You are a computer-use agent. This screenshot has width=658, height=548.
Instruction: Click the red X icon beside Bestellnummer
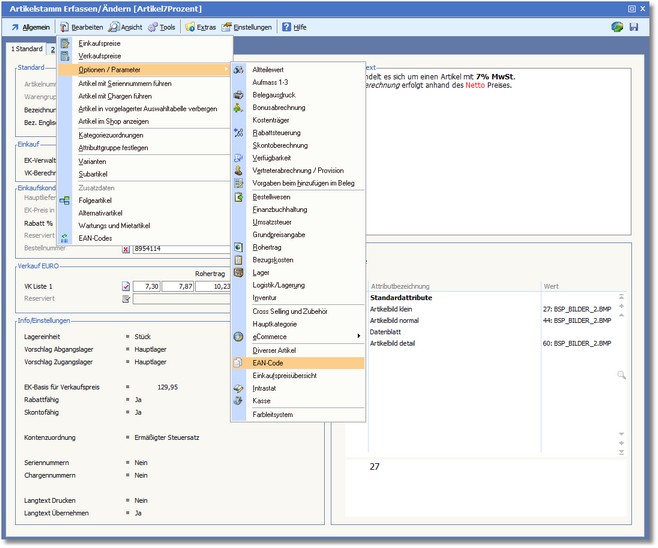click(x=126, y=249)
